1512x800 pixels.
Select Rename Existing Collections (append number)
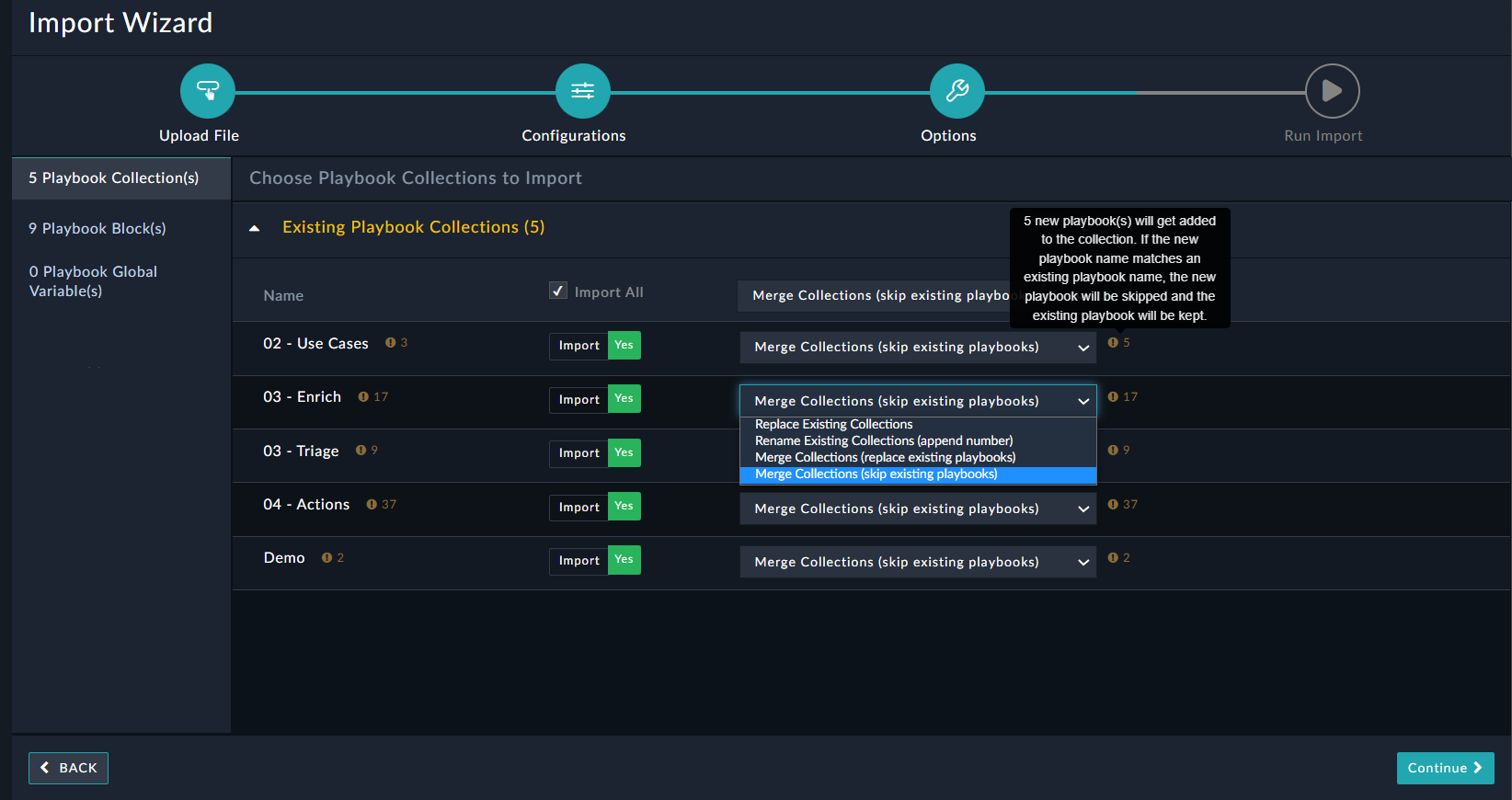918,441
